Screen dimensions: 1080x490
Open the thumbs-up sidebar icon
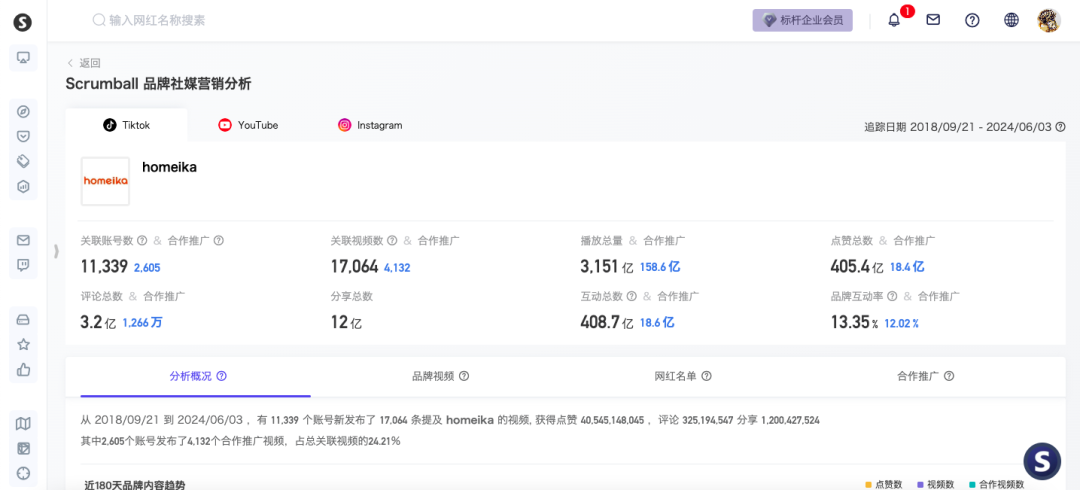click(23, 369)
